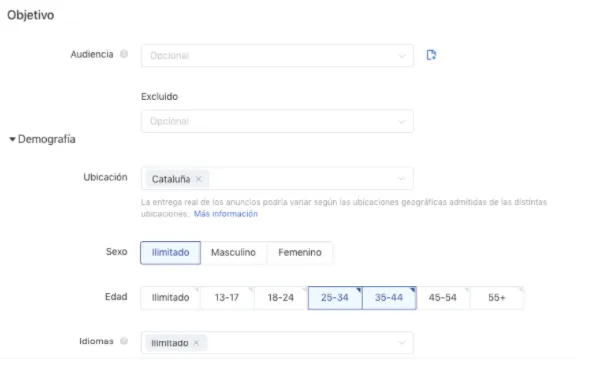Select Ilimitado for Sexo

point(170,253)
